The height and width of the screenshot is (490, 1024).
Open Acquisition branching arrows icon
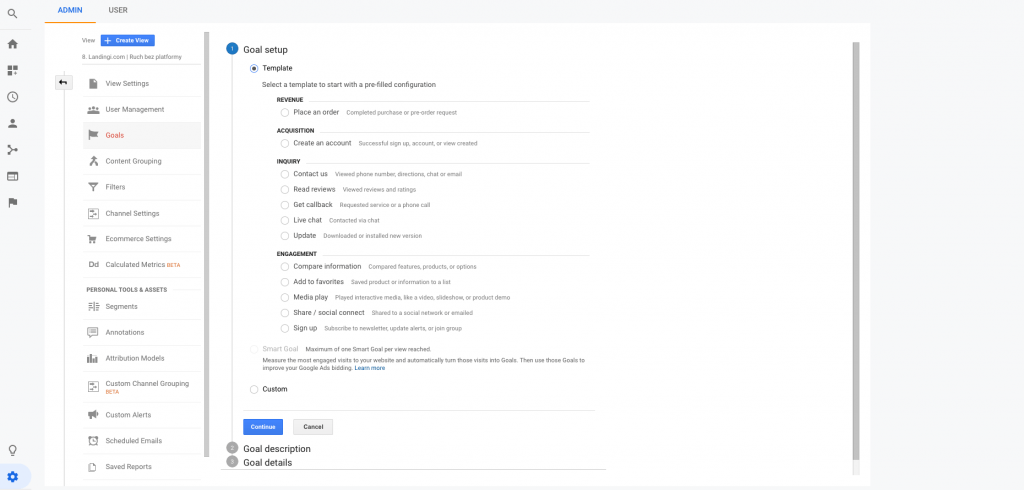point(12,150)
